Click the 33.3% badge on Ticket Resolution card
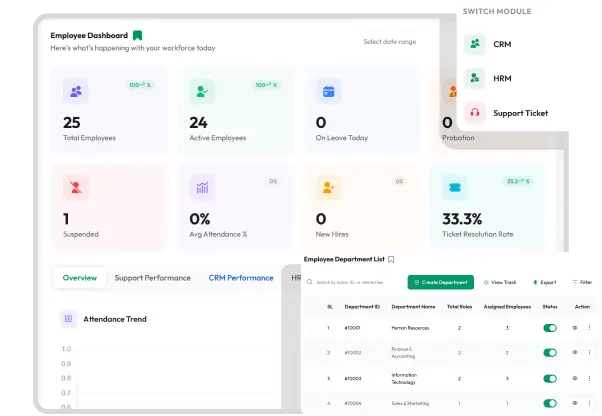602x416 pixels. (518, 181)
